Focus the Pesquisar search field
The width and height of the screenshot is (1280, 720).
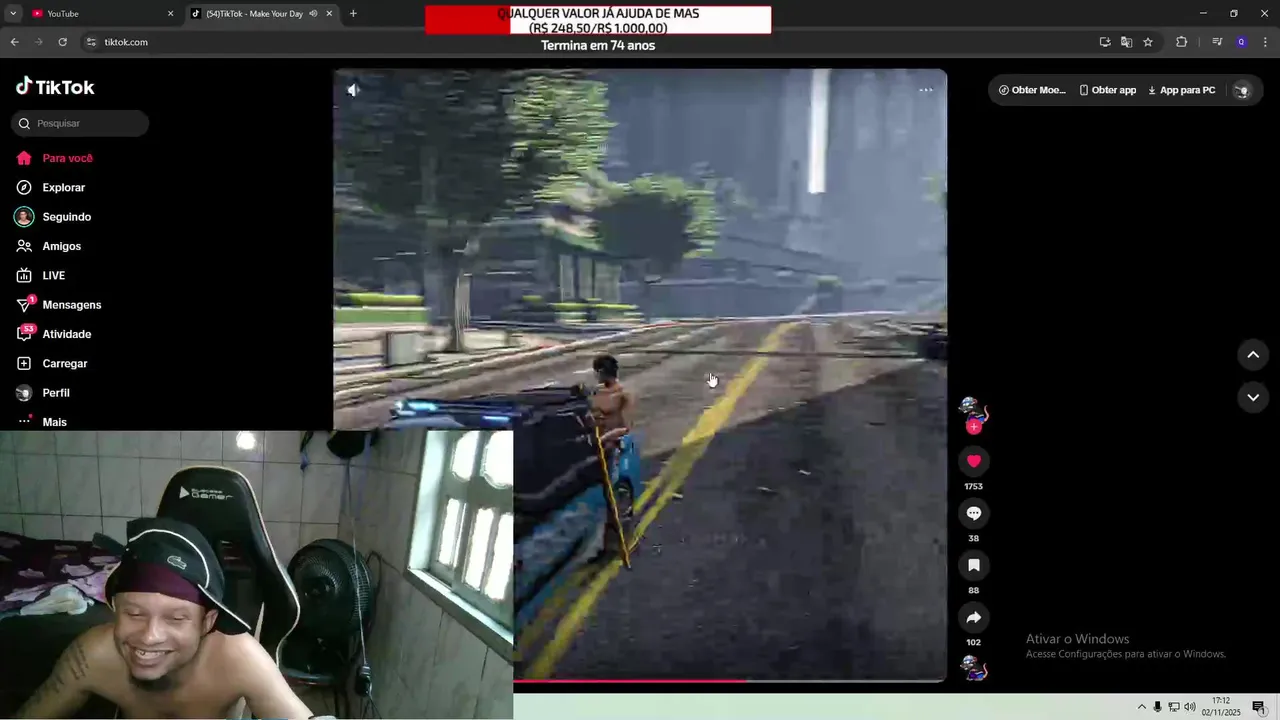tap(80, 123)
